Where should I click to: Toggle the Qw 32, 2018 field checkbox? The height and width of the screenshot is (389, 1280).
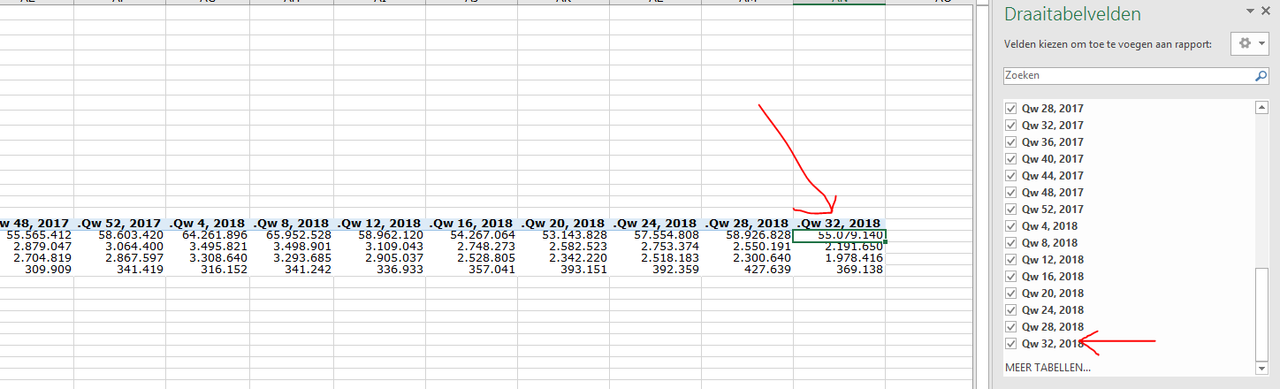click(1012, 343)
